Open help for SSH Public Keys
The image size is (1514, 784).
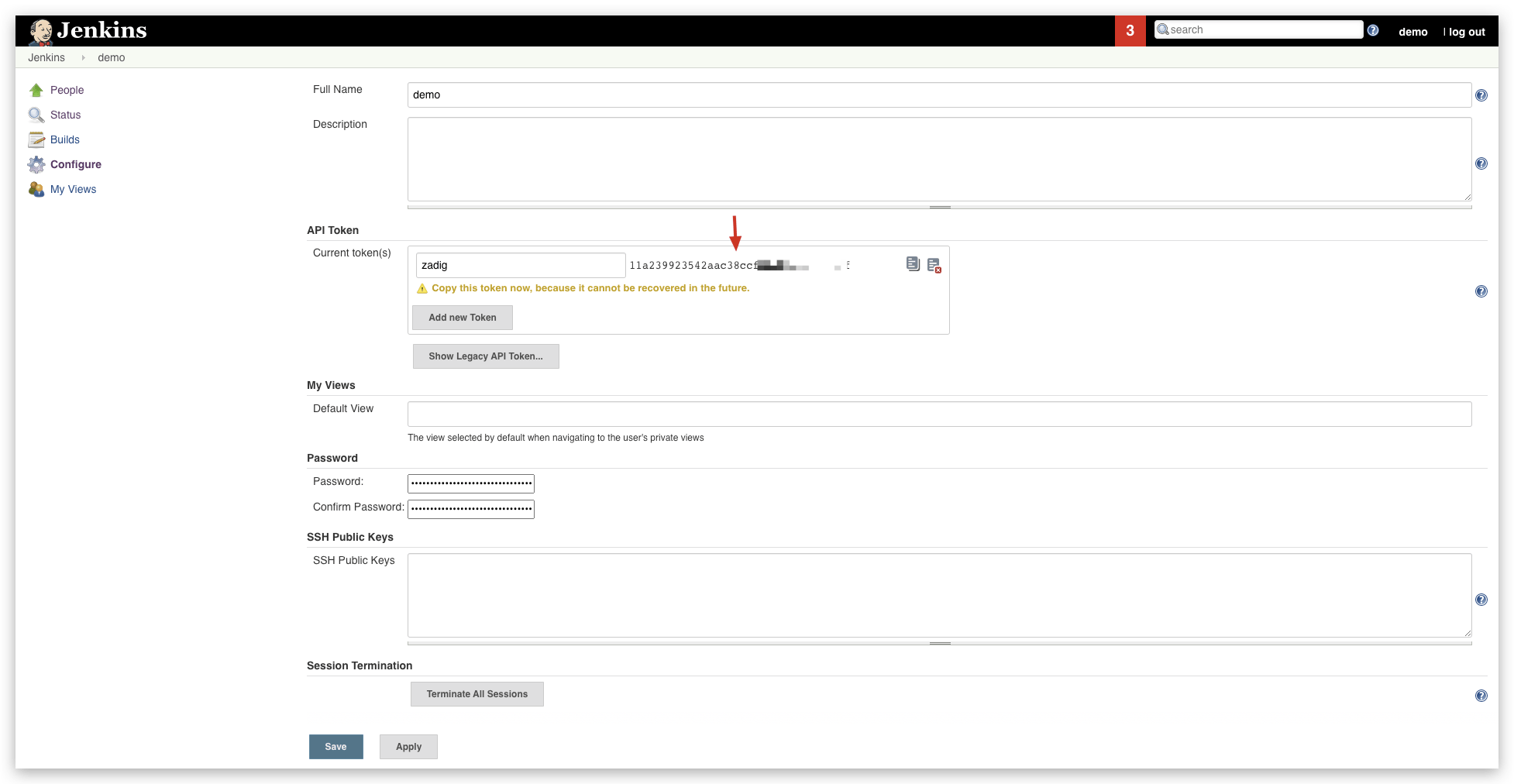[1481, 600]
